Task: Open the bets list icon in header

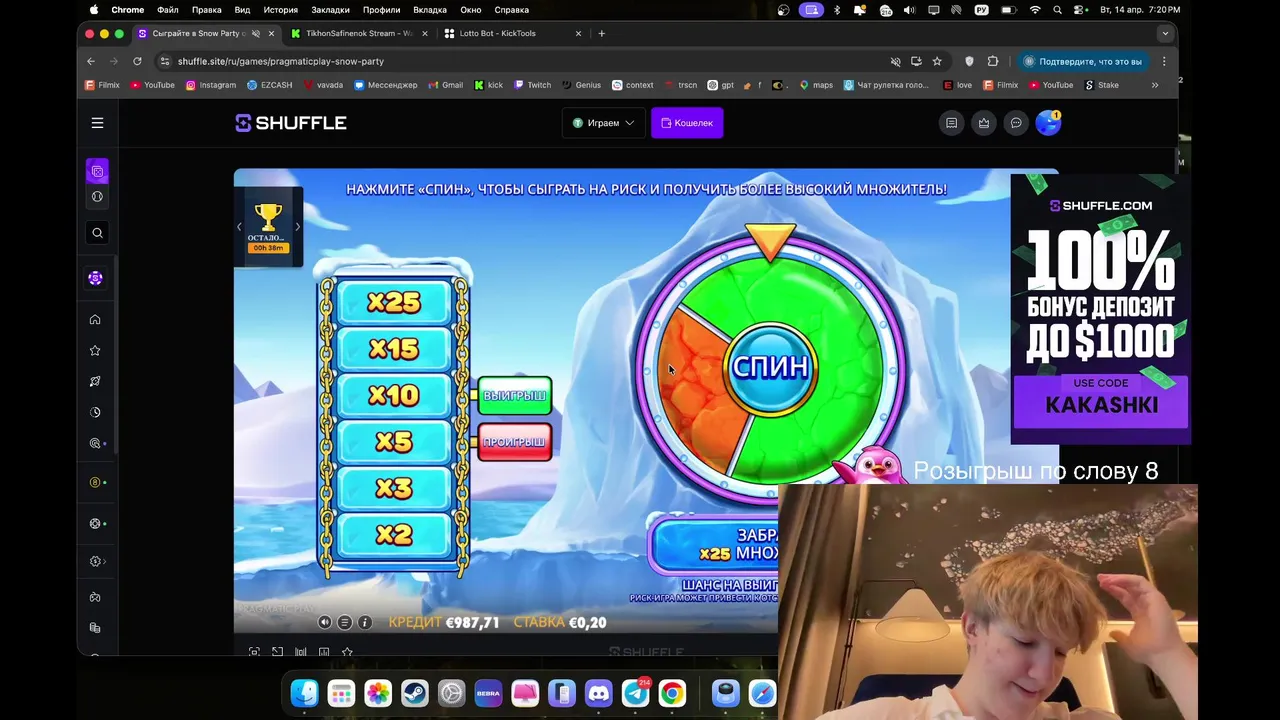Action: [x=951, y=123]
